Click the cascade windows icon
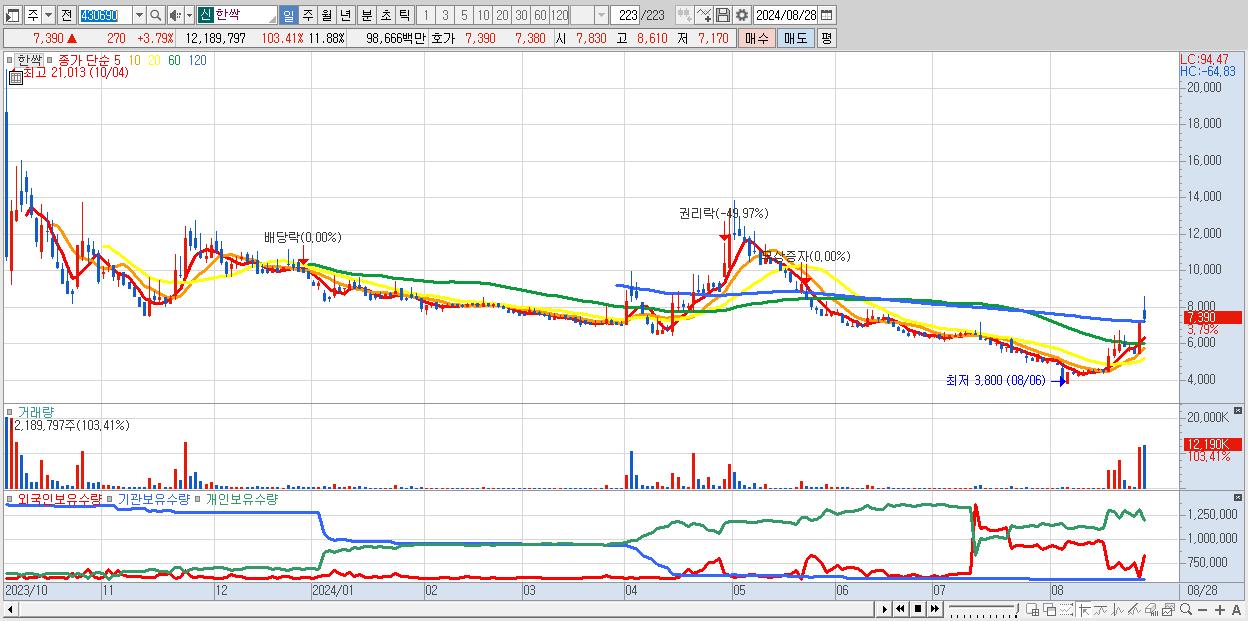 pos(1050,609)
